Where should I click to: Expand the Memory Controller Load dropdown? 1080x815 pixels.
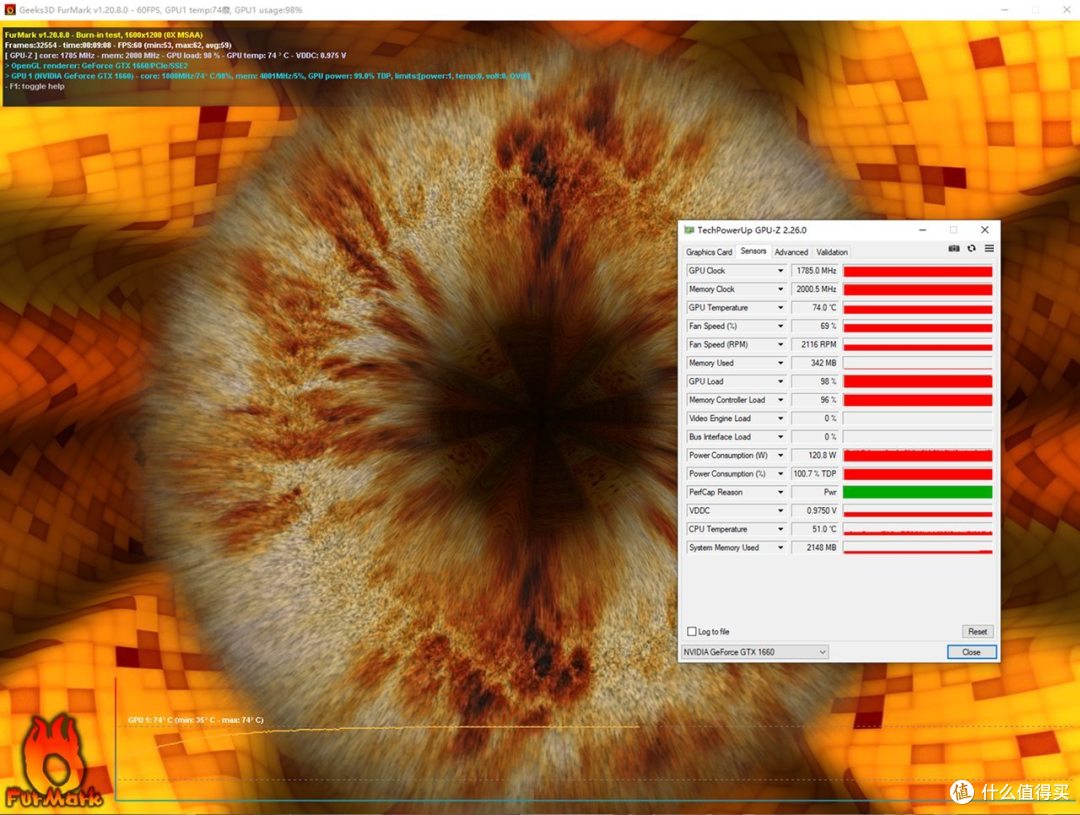(x=780, y=400)
